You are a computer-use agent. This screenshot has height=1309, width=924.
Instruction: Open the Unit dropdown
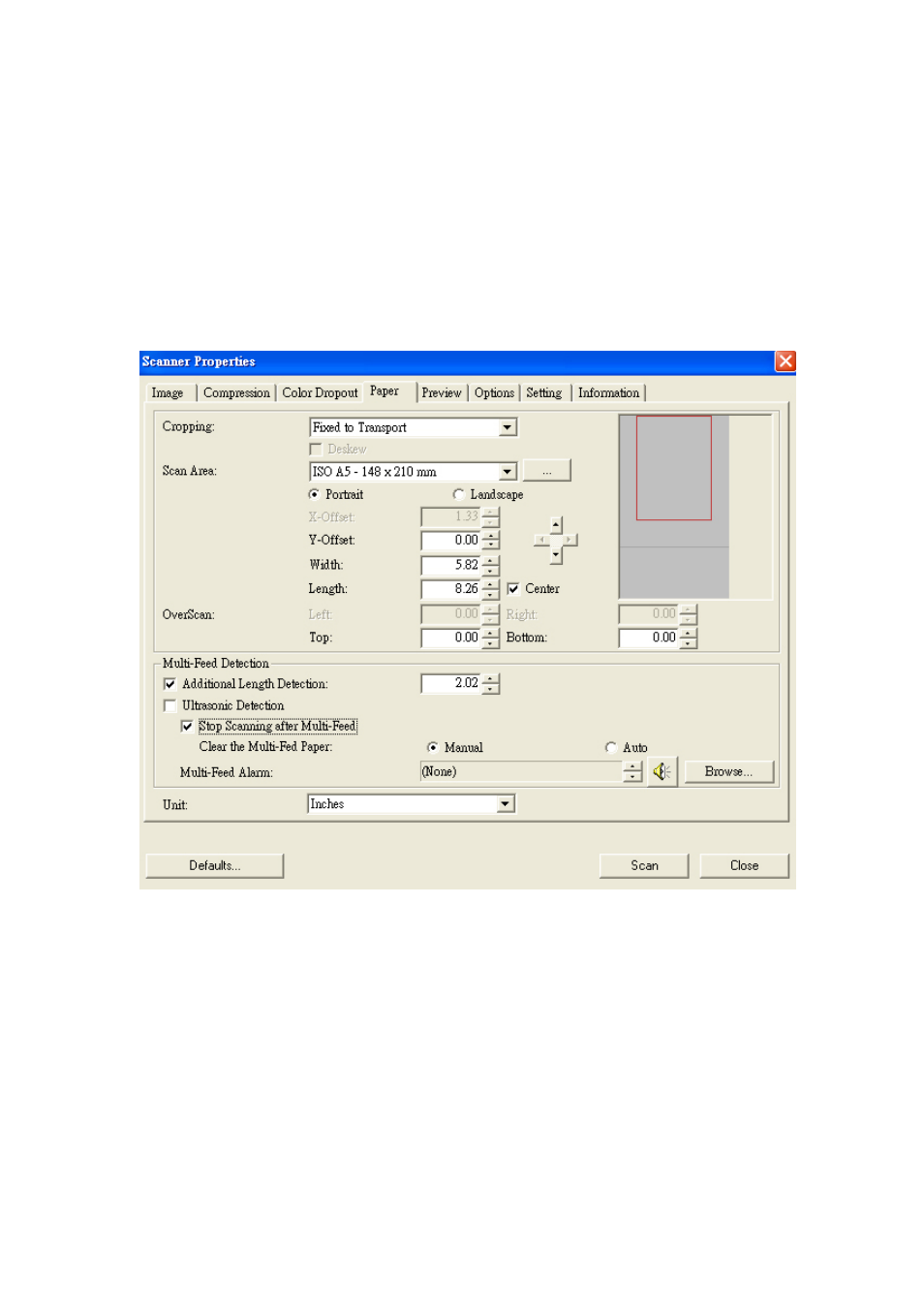click(x=506, y=804)
